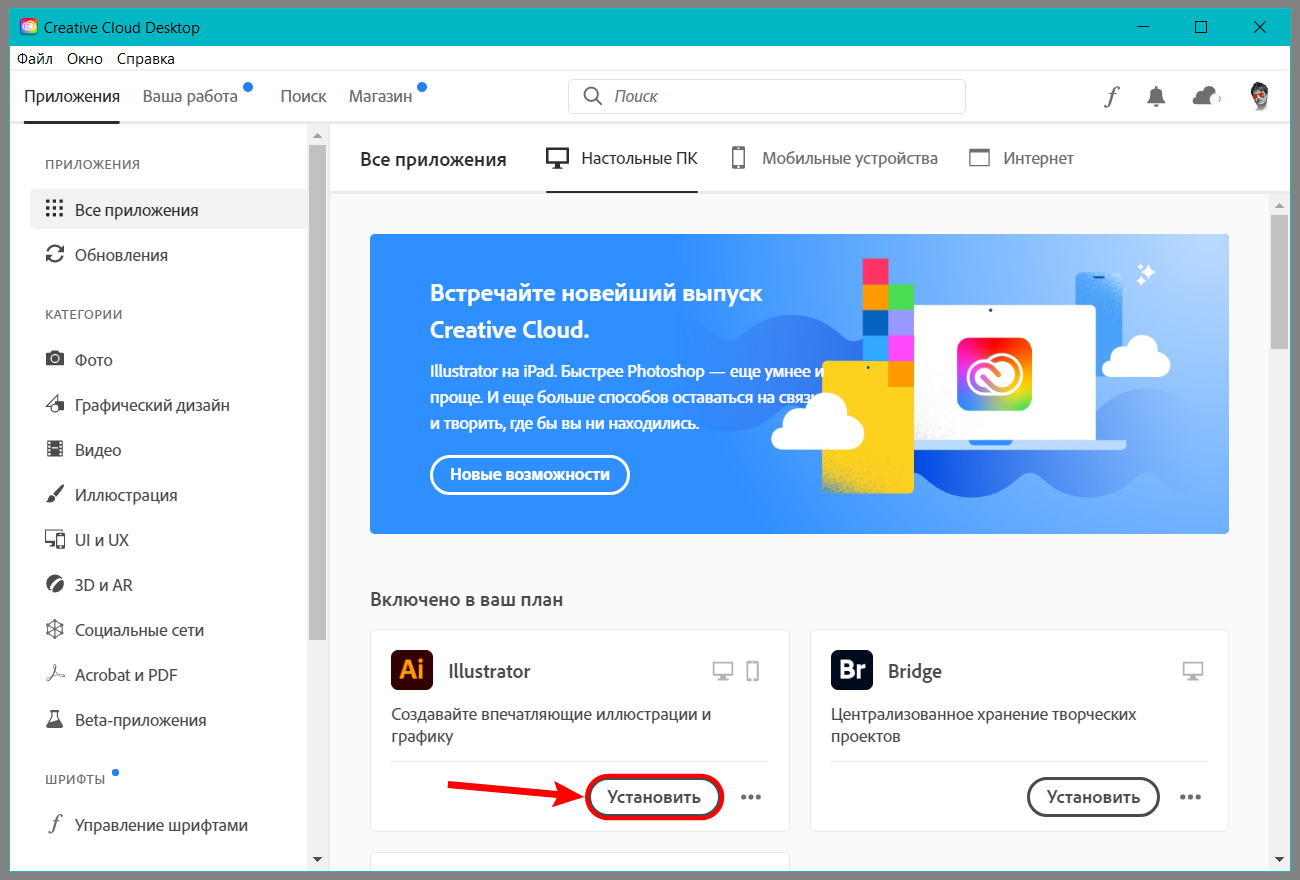The width and height of the screenshot is (1300, 880).
Task: Open the Bridge more options ellipsis
Action: (x=1190, y=797)
